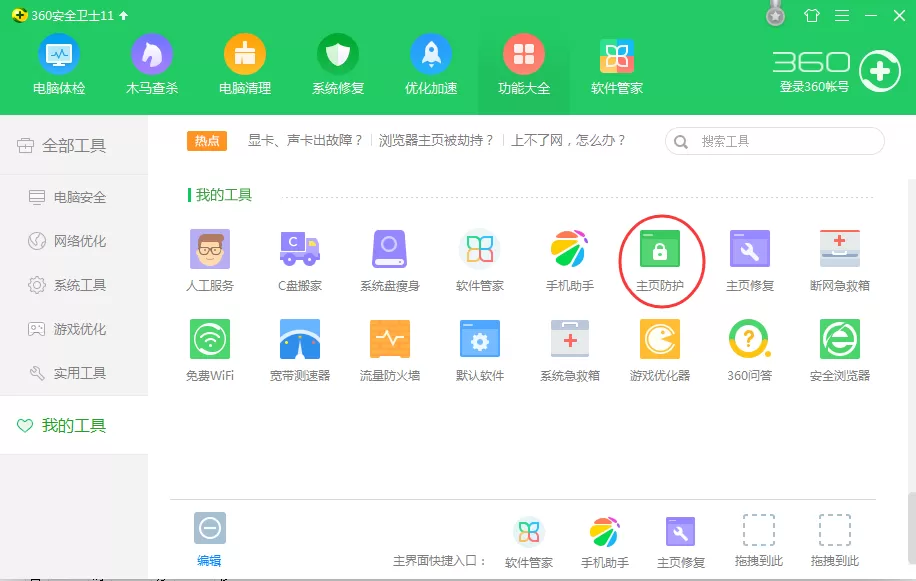The width and height of the screenshot is (916, 581).
Task: Open 360问答 tool
Action: click(x=750, y=350)
